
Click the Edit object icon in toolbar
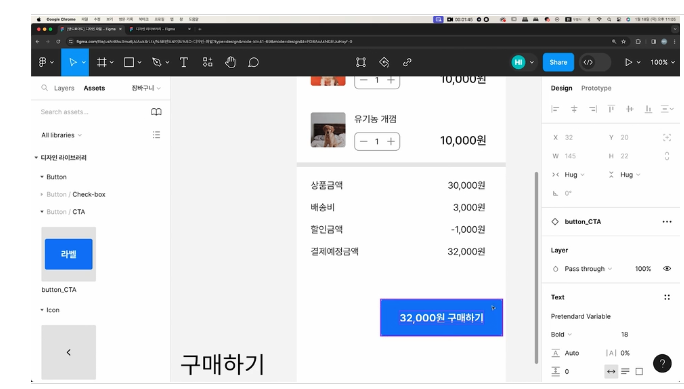[361, 62]
